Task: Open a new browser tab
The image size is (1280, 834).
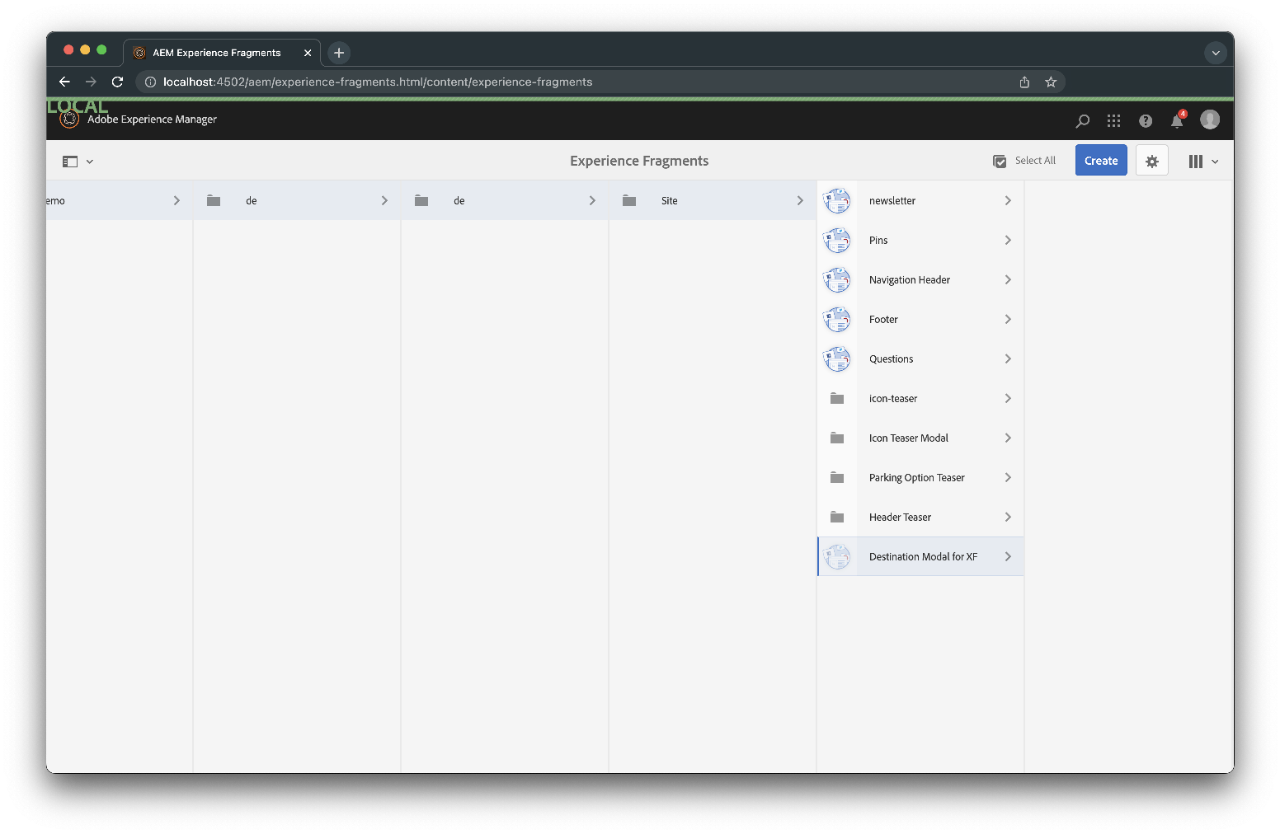Action: click(x=338, y=52)
